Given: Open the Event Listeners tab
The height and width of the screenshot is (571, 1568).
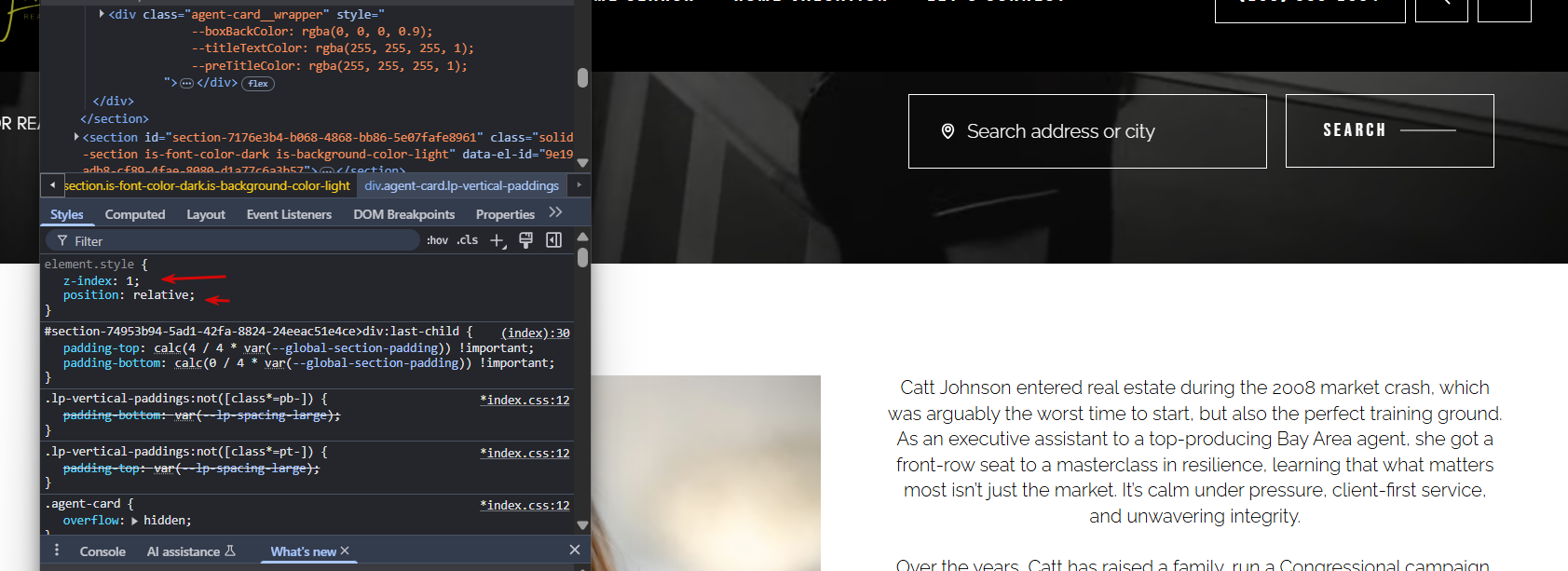Looking at the screenshot, I should click(x=289, y=214).
